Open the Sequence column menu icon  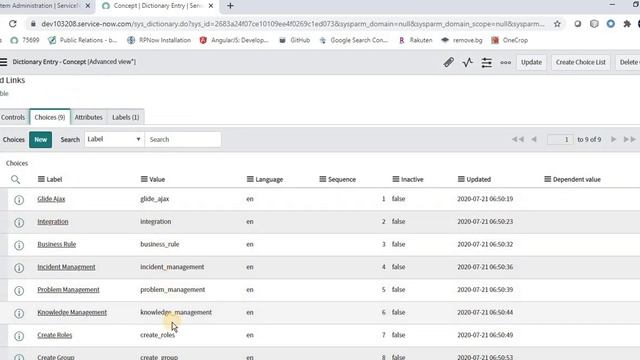(322, 179)
